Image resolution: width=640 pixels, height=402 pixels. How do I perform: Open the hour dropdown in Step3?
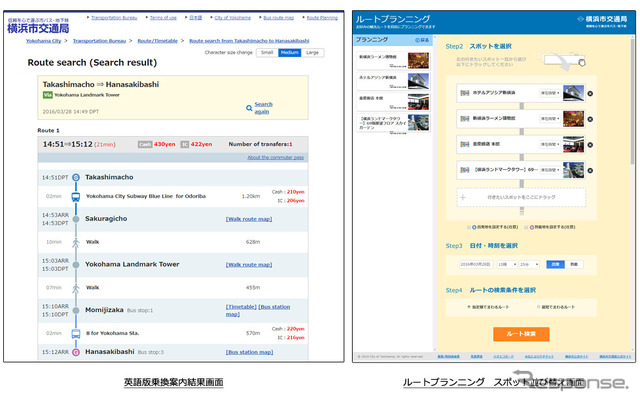507,264
